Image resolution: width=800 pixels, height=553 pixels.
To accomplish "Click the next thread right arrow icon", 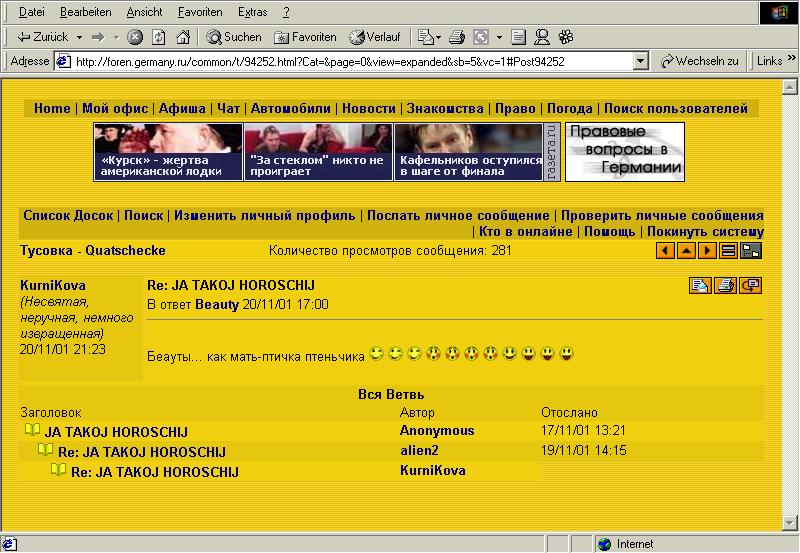I will pos(708,251).
